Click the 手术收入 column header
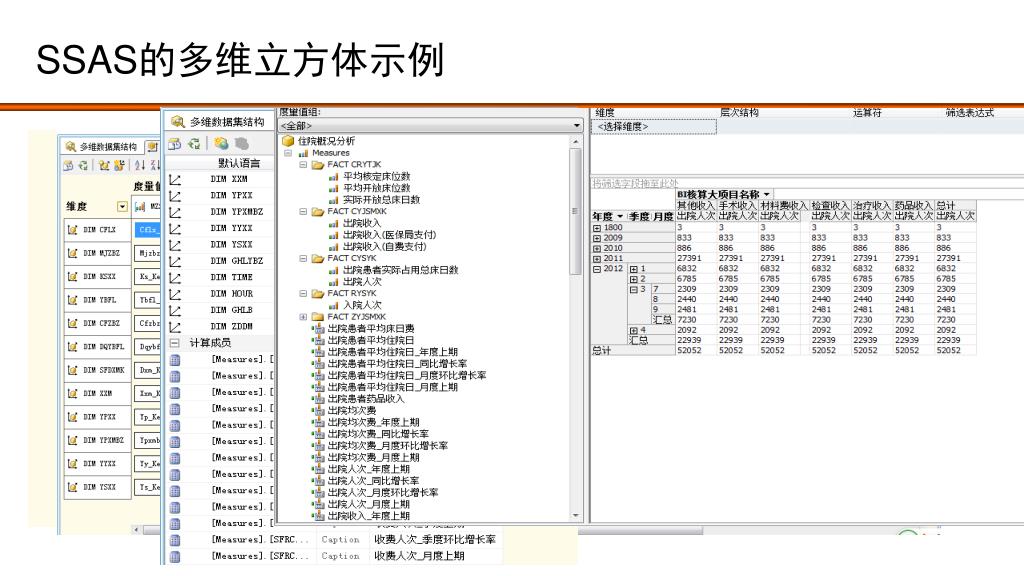The height and width of the screenshot is (576, 1024). (738, 206)
